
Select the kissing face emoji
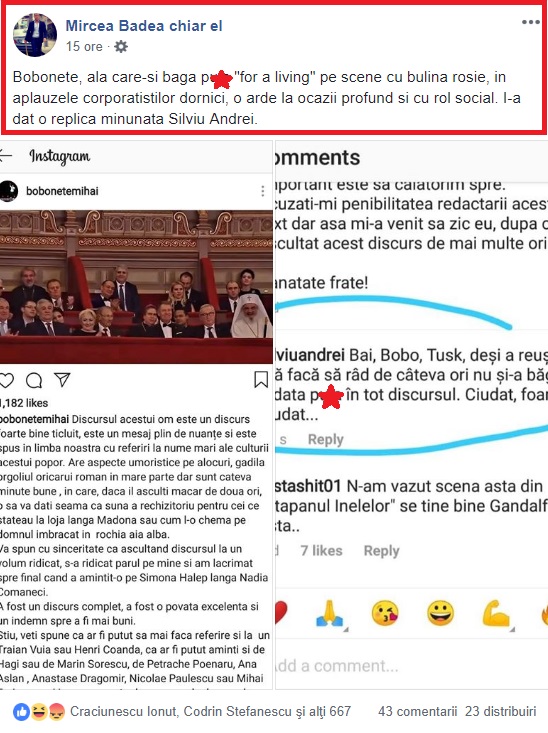coord(385,613)
